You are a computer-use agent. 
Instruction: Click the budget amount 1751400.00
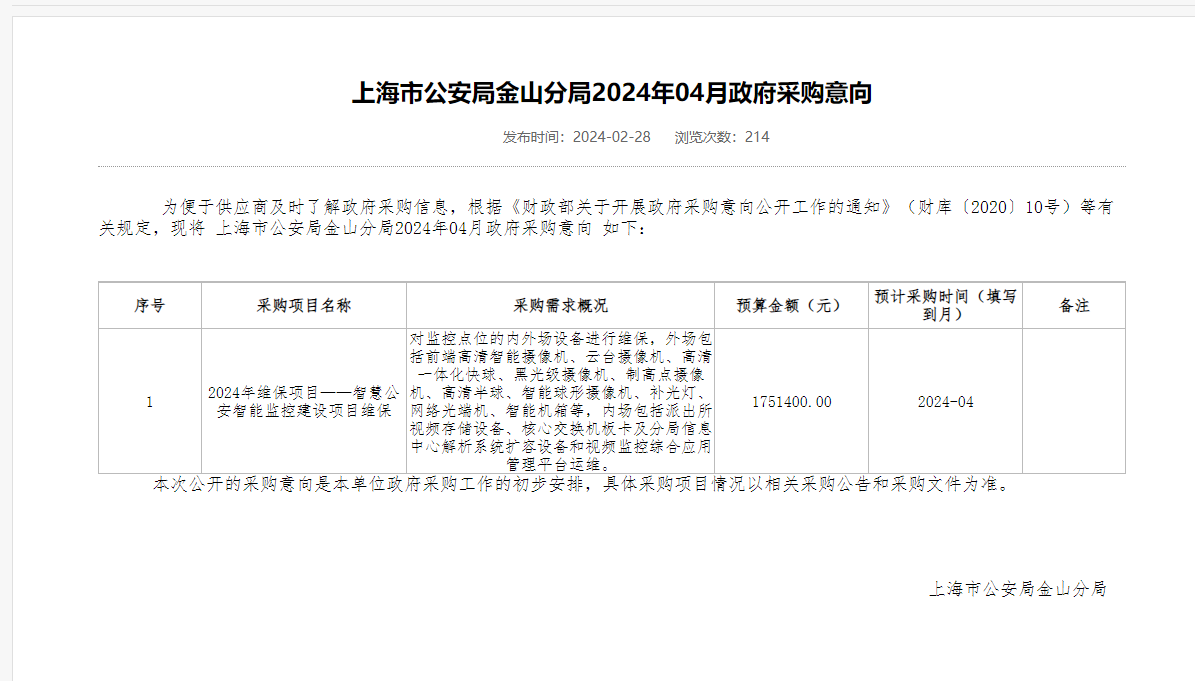791,401
